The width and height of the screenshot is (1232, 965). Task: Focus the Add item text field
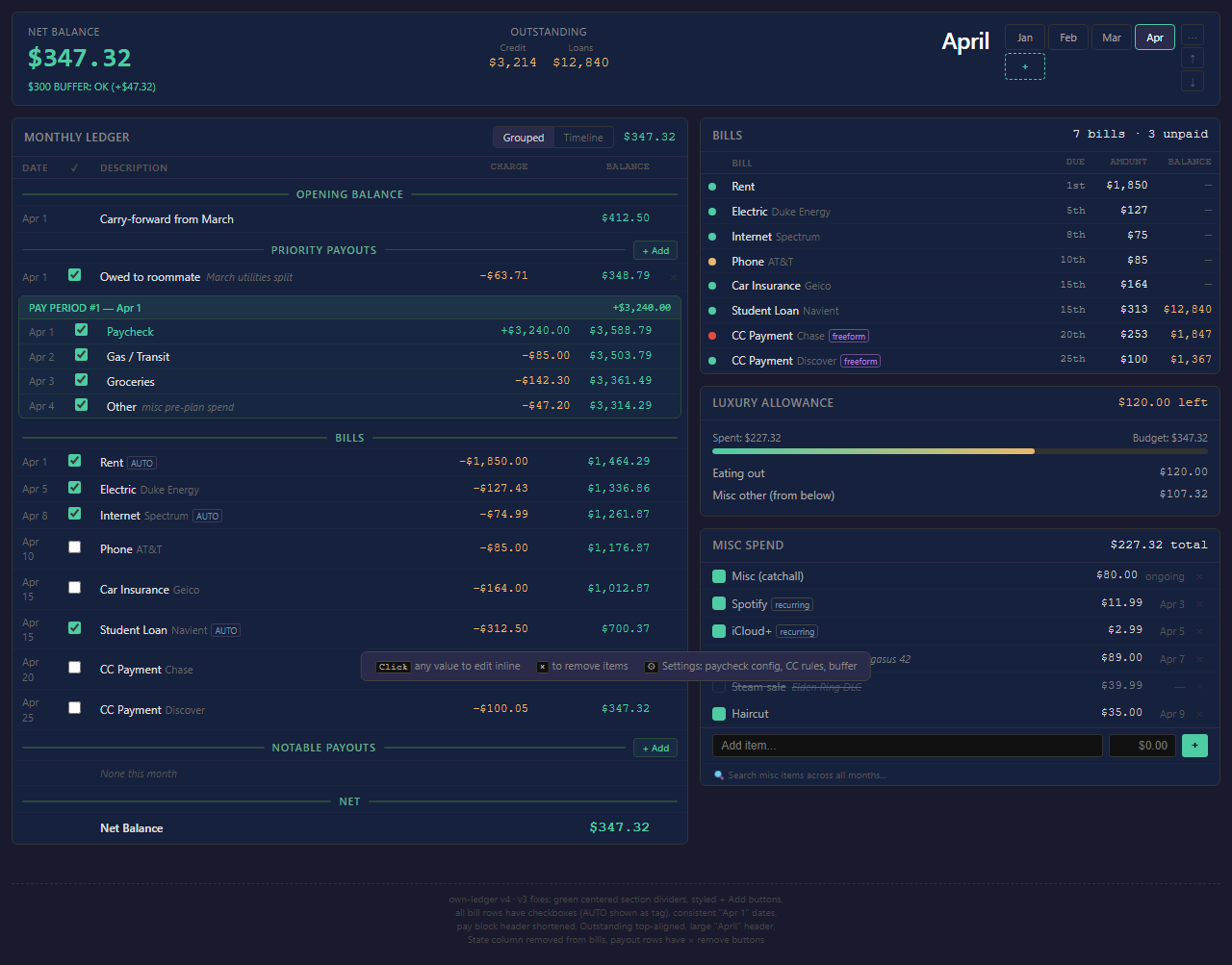click(908, 745)
